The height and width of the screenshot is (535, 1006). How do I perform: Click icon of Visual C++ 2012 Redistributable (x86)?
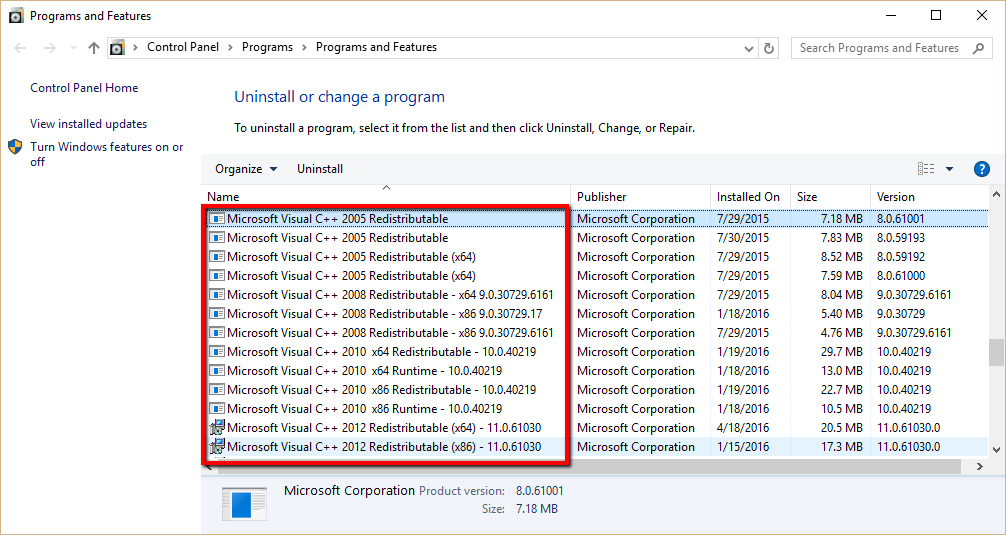tap(217, 446)
